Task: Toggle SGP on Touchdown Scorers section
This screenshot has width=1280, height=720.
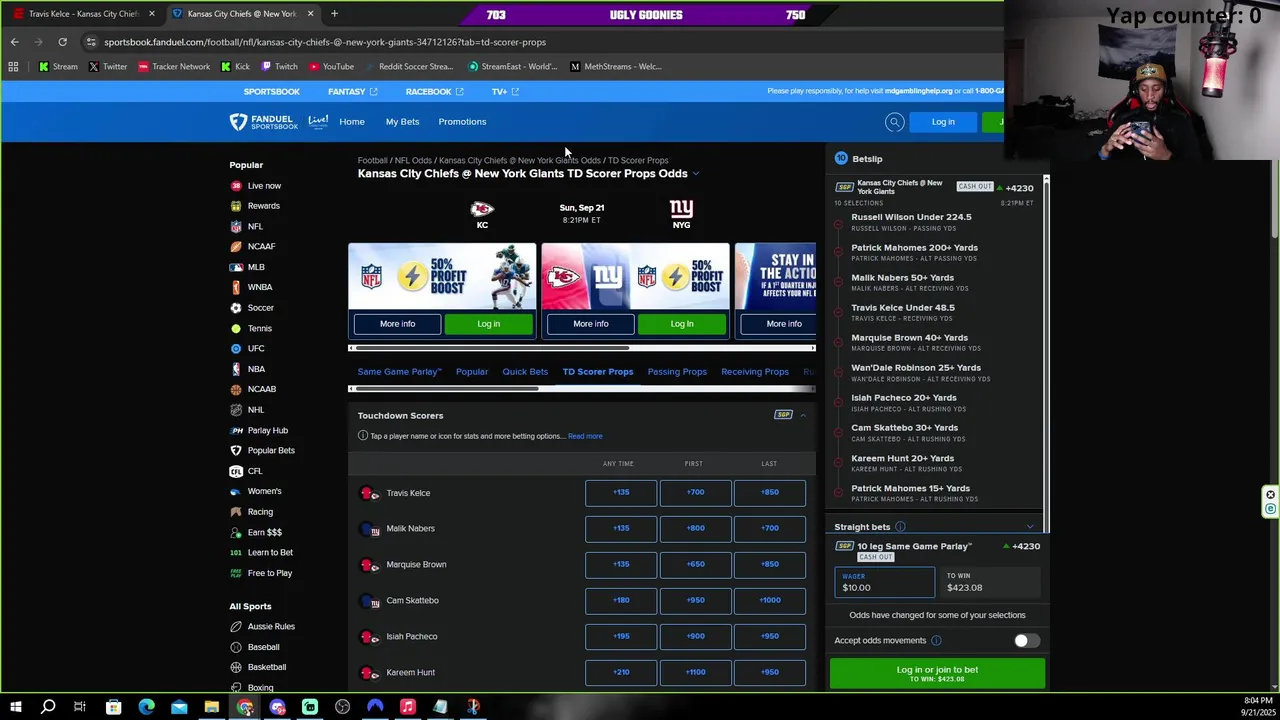Action: (783, 415)
